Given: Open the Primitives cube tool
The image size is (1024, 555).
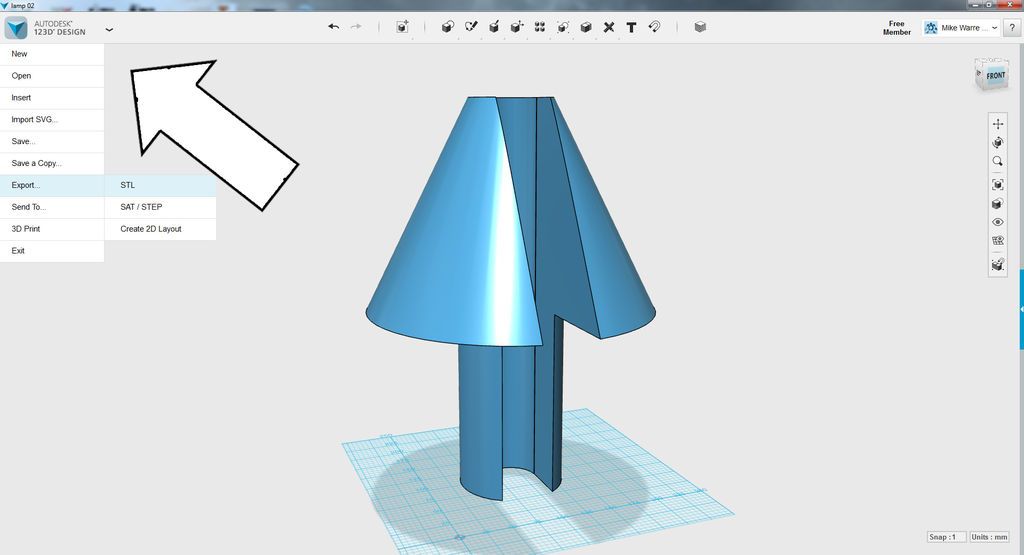Looking at the screenshot, I should coord(447,27).
